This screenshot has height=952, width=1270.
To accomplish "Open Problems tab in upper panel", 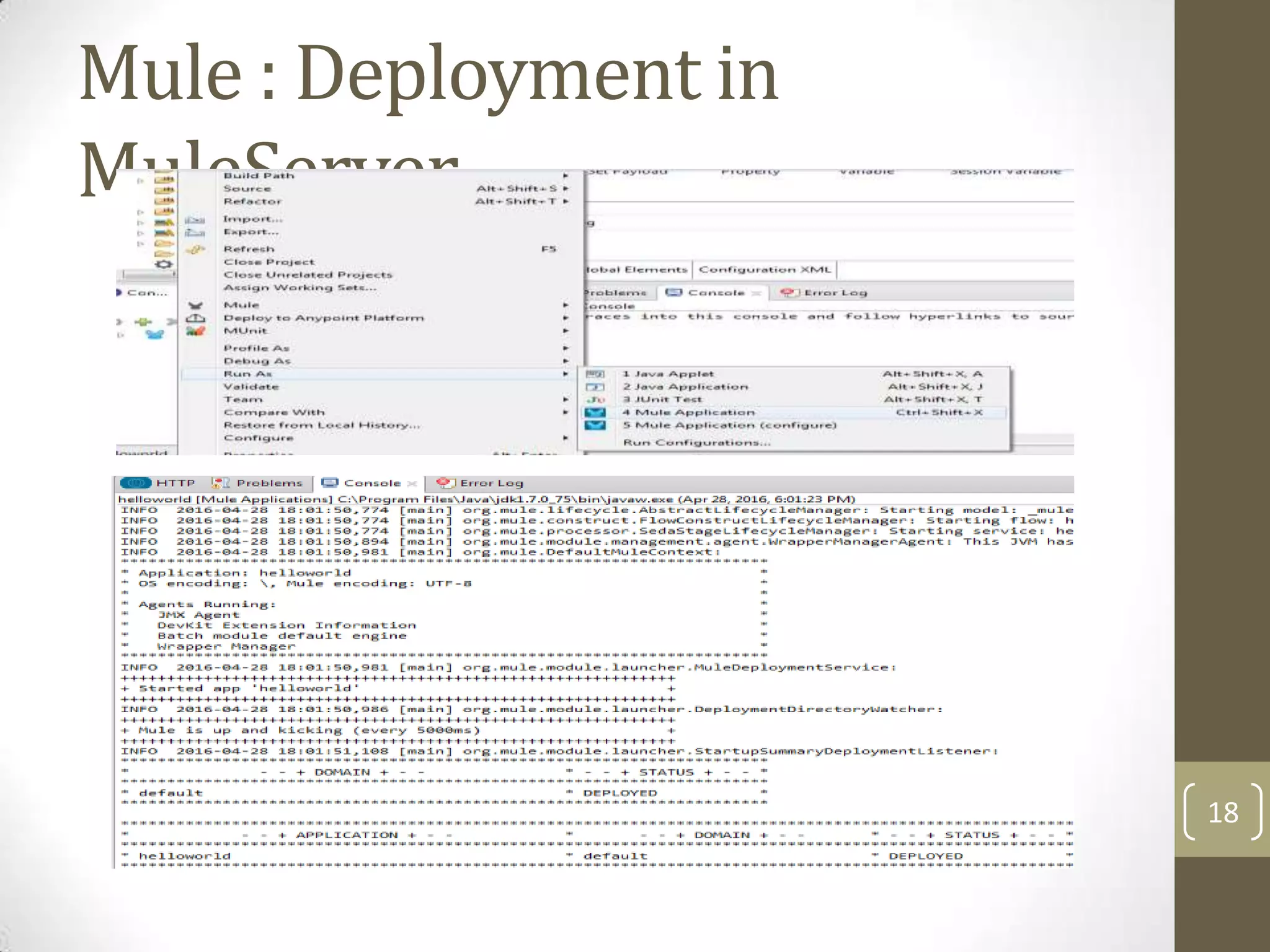I will pyautogui.click(x=616, y=293).
